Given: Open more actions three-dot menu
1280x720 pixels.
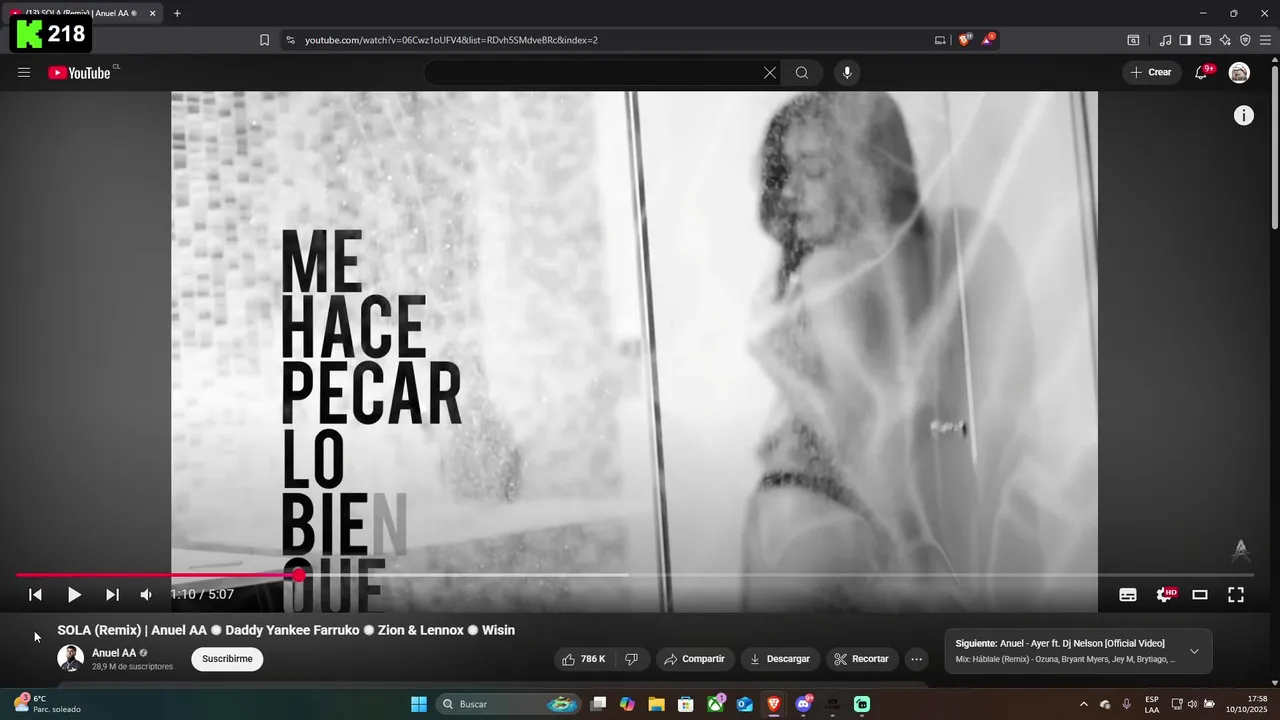Looking at the screenshot, I should (916, 659).
